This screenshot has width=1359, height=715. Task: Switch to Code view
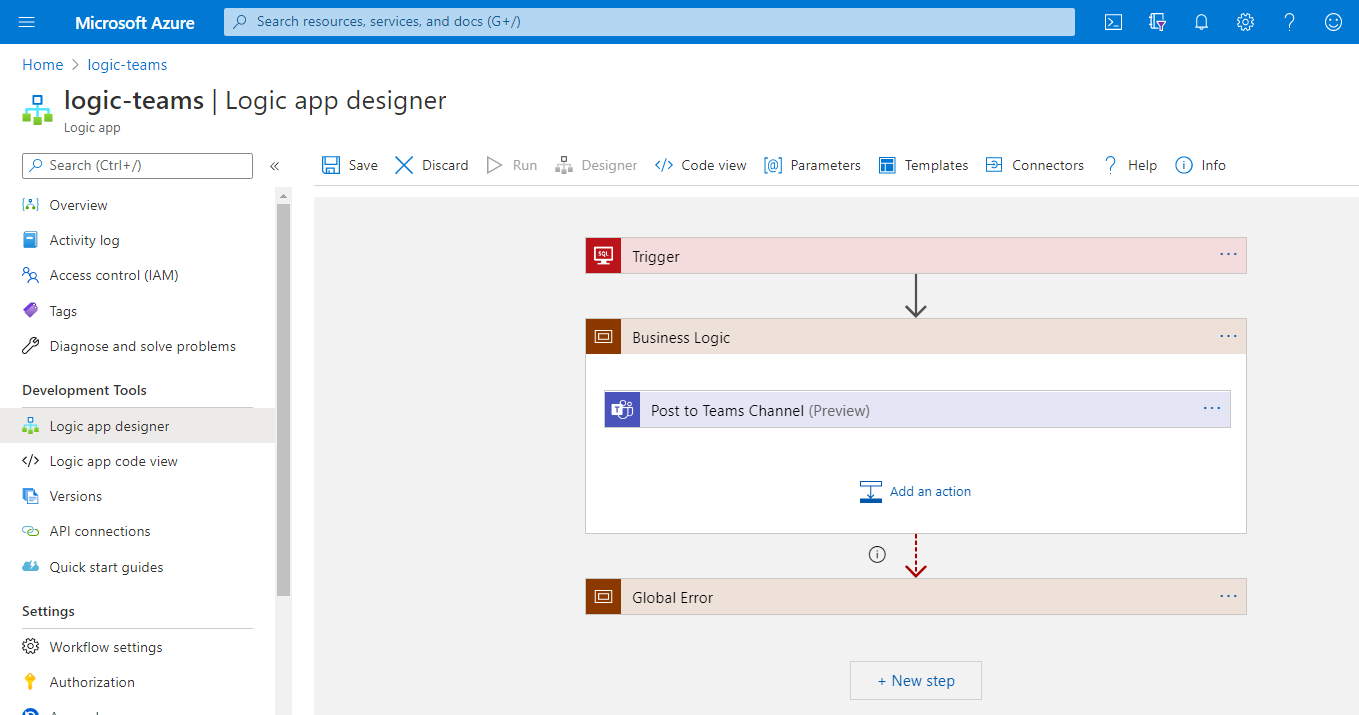pyautogui.click(x=701, y=166)
